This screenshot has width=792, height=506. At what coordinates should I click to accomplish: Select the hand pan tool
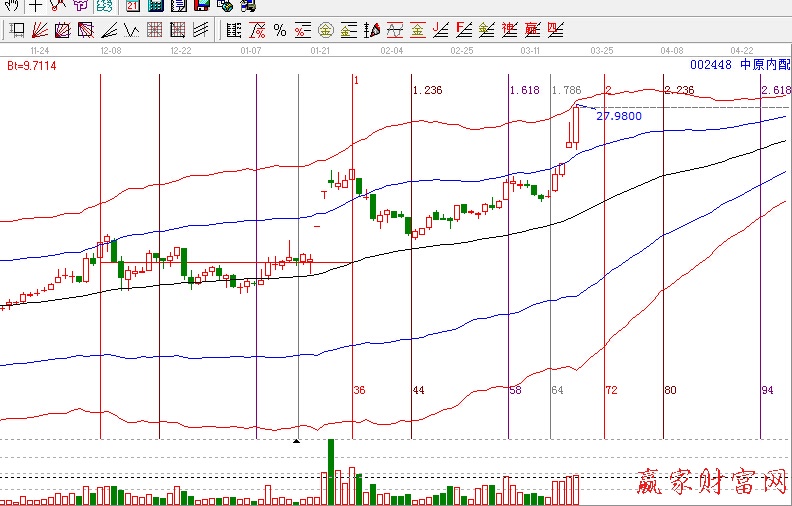[12, 5]
